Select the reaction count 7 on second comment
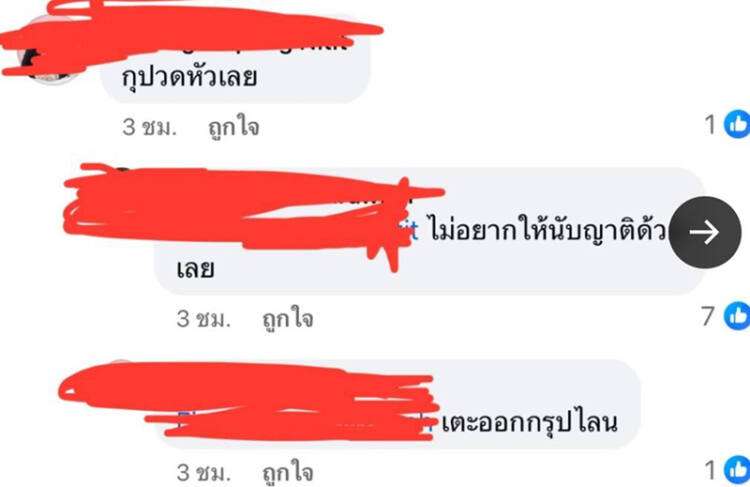This screenshot has height=487, width=750. point(709,316)
